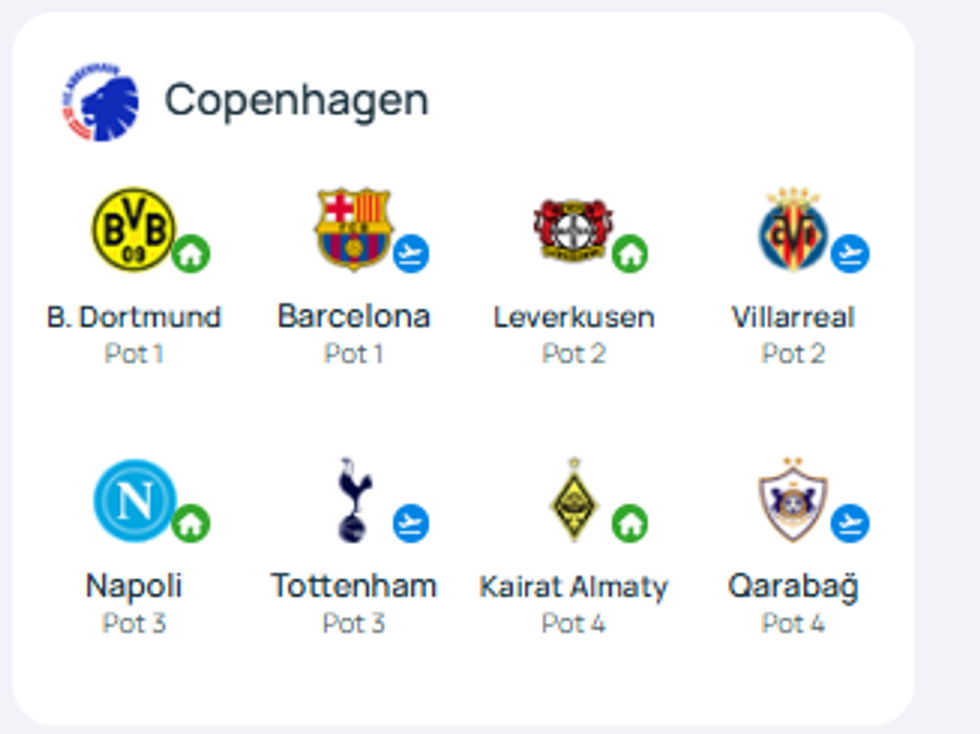Click the Qarabağ team name
The height and width of the screenshot is (734, 980).
[793, 586]
